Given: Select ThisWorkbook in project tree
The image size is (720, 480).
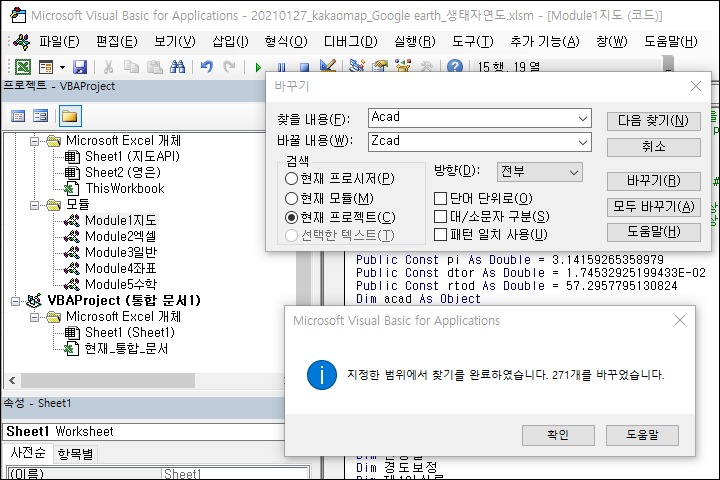Looking at the screenshot, I should coord(125,189).
